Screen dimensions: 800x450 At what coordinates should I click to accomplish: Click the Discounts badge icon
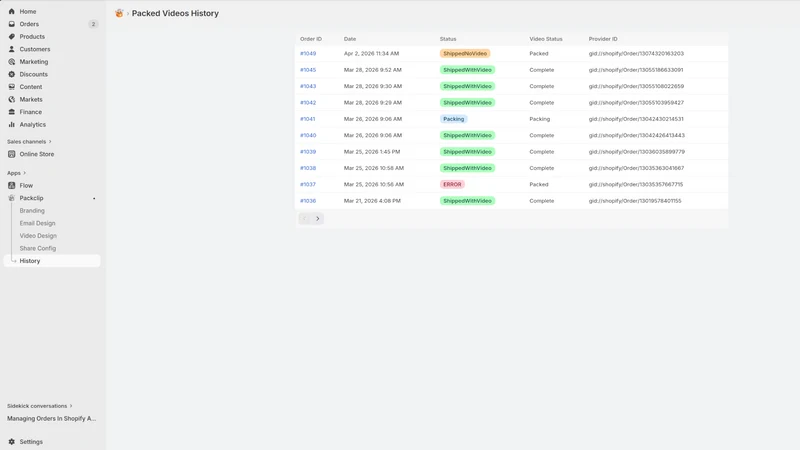click(x=12, y=74)
